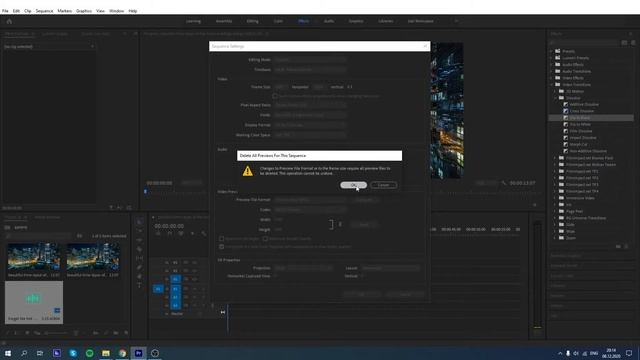The width and height of the screenshot is (640, 360).
Task: Click the new custom bin icon in Effects panel
Action: (618, 247)
